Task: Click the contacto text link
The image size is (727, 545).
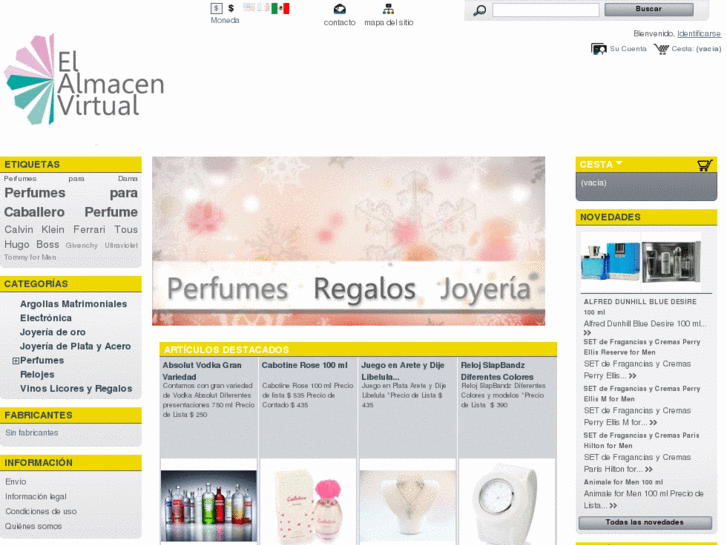Action: (x=339, y=22)
